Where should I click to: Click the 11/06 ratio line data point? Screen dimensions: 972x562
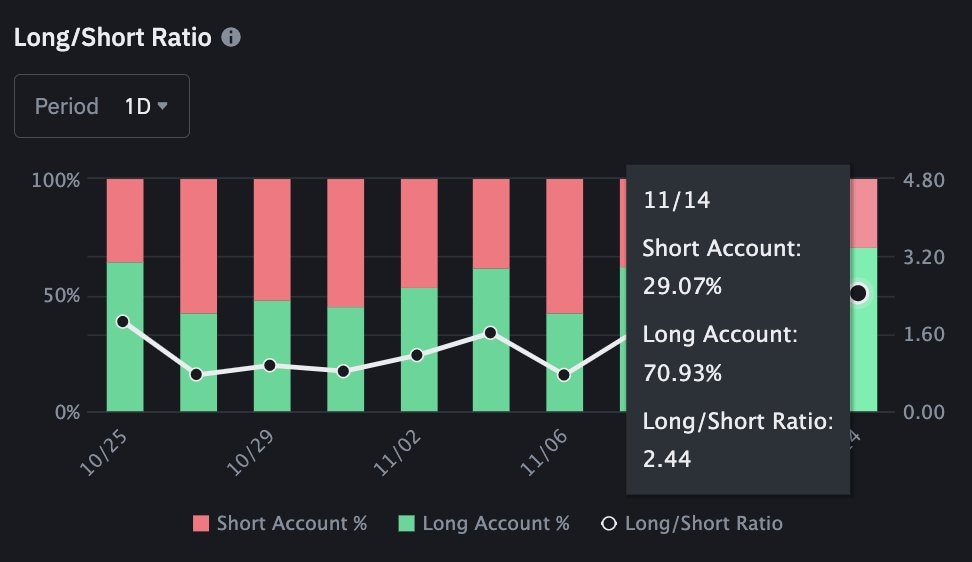(x=564, y=375)
